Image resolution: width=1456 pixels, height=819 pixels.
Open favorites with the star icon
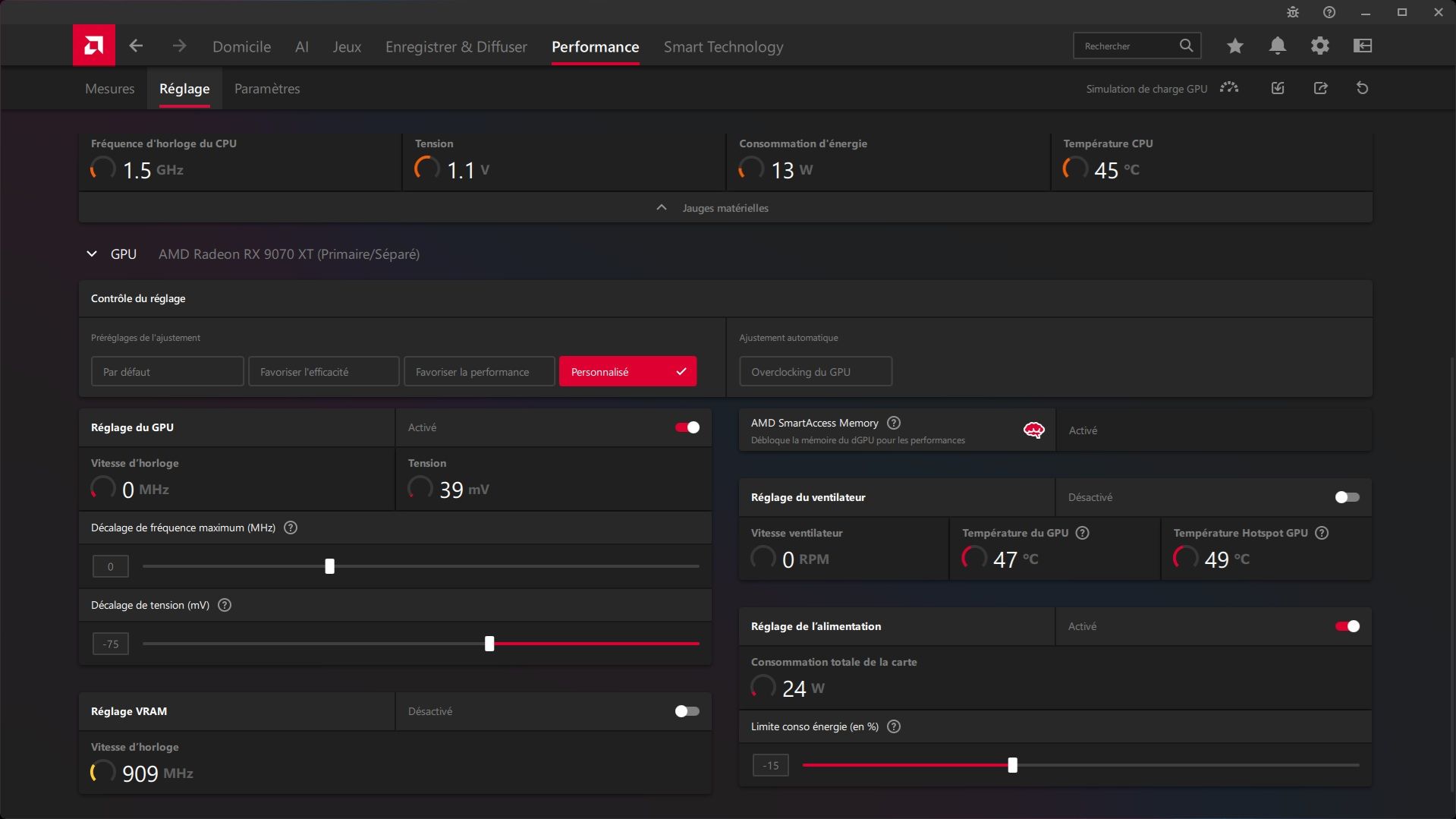(1235, 46)
